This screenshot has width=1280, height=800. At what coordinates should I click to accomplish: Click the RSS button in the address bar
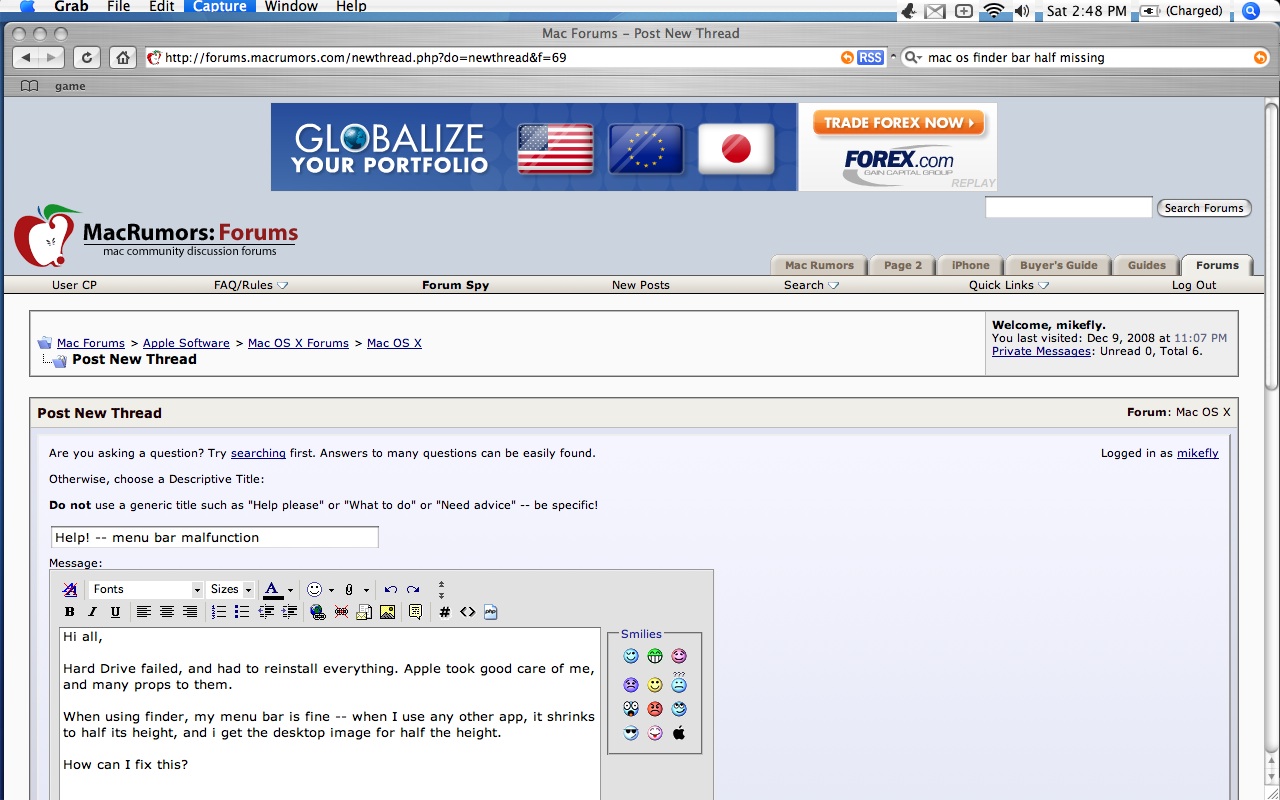pyautogui.click(x=871, y=58)
